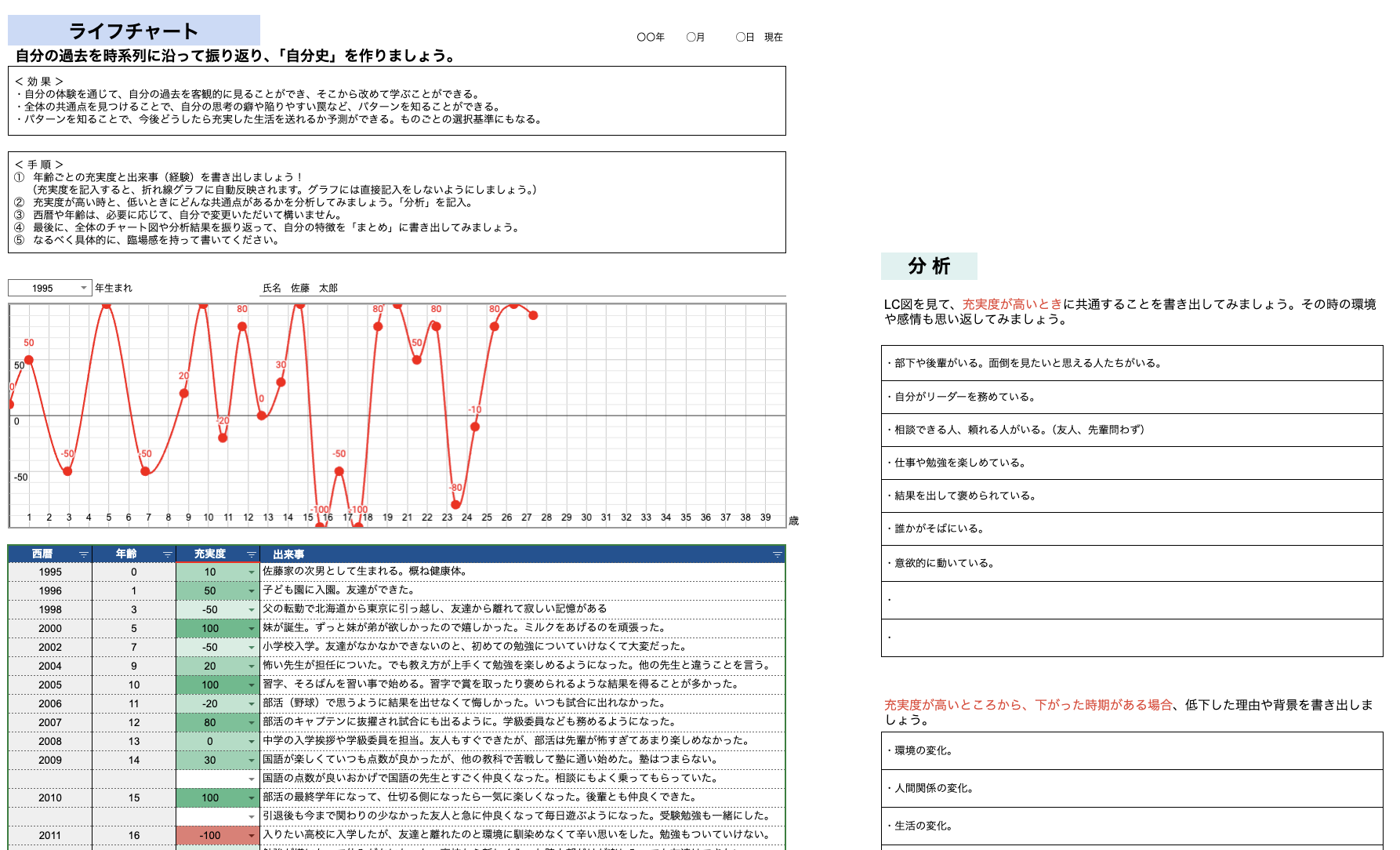This screenshot has height=850, width=1400.
Task: Click the name field 佐藤 太郎
Action: tap(314, 289)
